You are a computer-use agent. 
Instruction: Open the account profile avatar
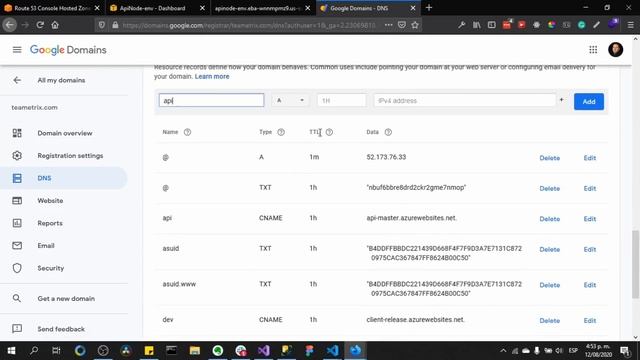point(616,50)
